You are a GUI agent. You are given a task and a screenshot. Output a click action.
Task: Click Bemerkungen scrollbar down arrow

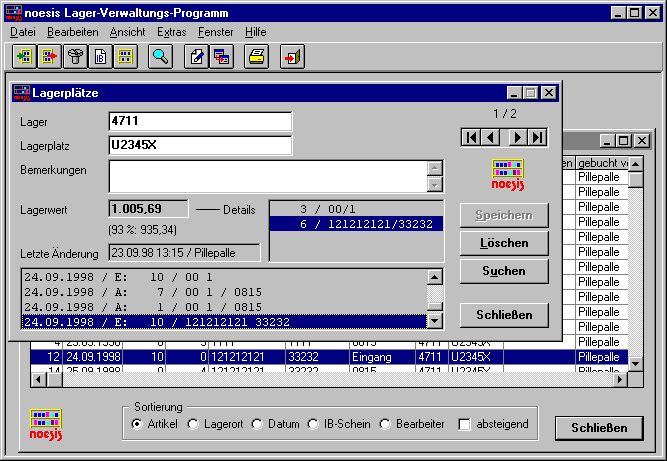(435, 185)
